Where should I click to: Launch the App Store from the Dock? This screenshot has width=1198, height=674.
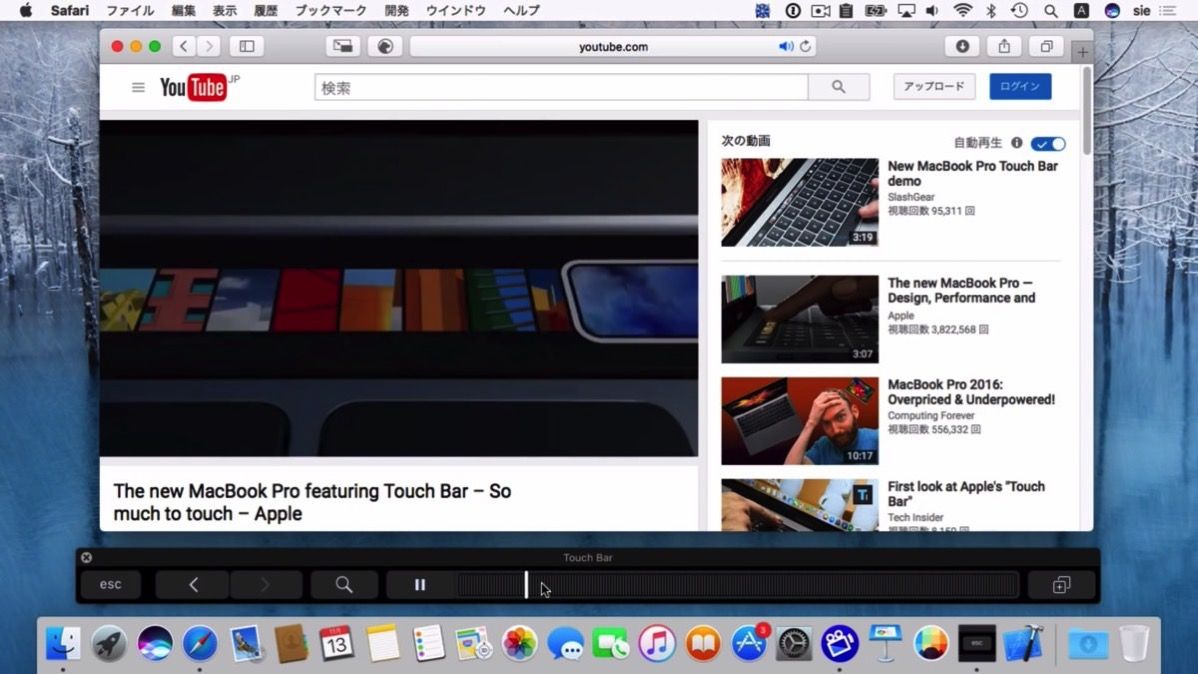(x=749, y=642)
